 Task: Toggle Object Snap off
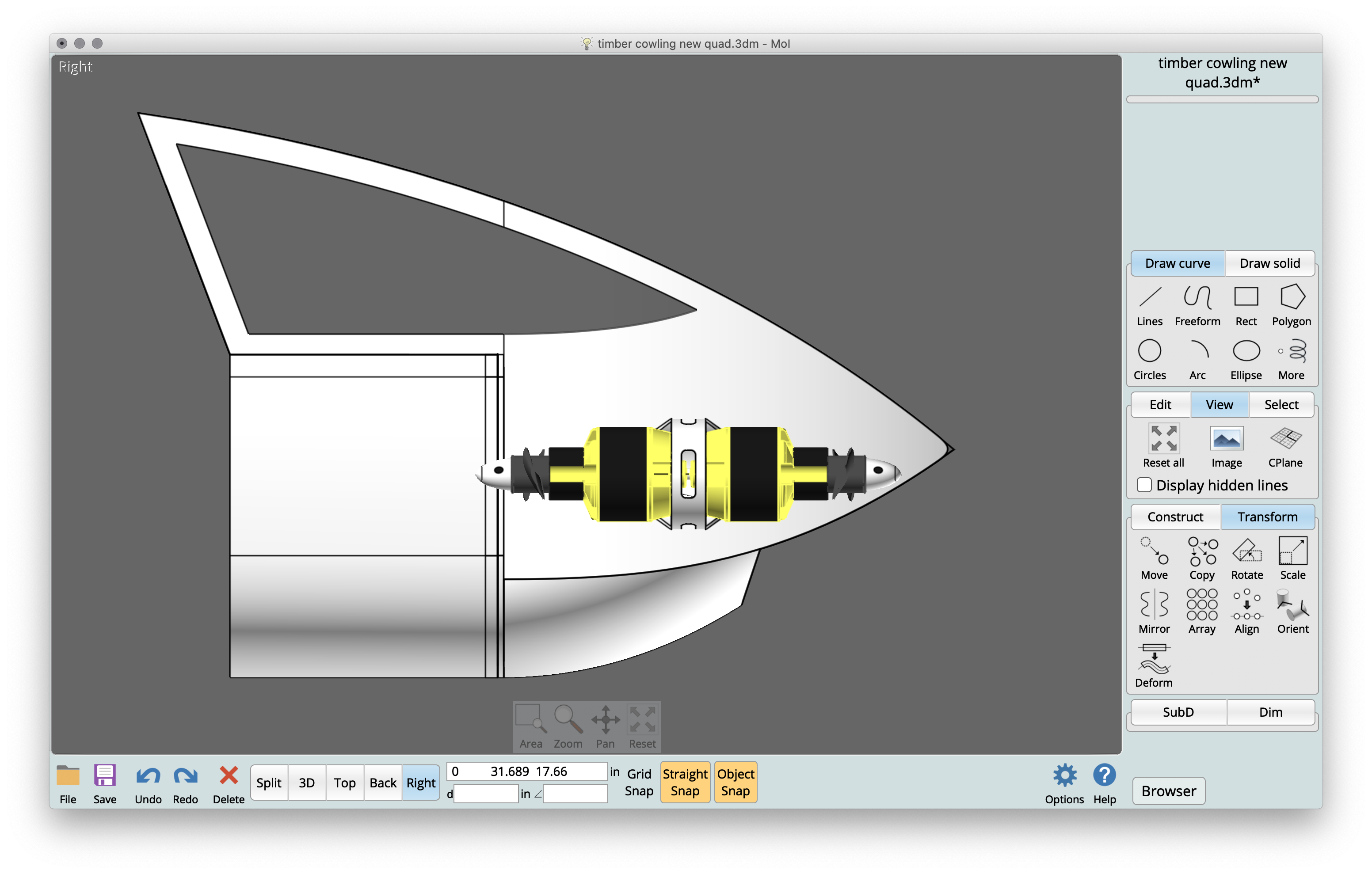coord(735,782)
